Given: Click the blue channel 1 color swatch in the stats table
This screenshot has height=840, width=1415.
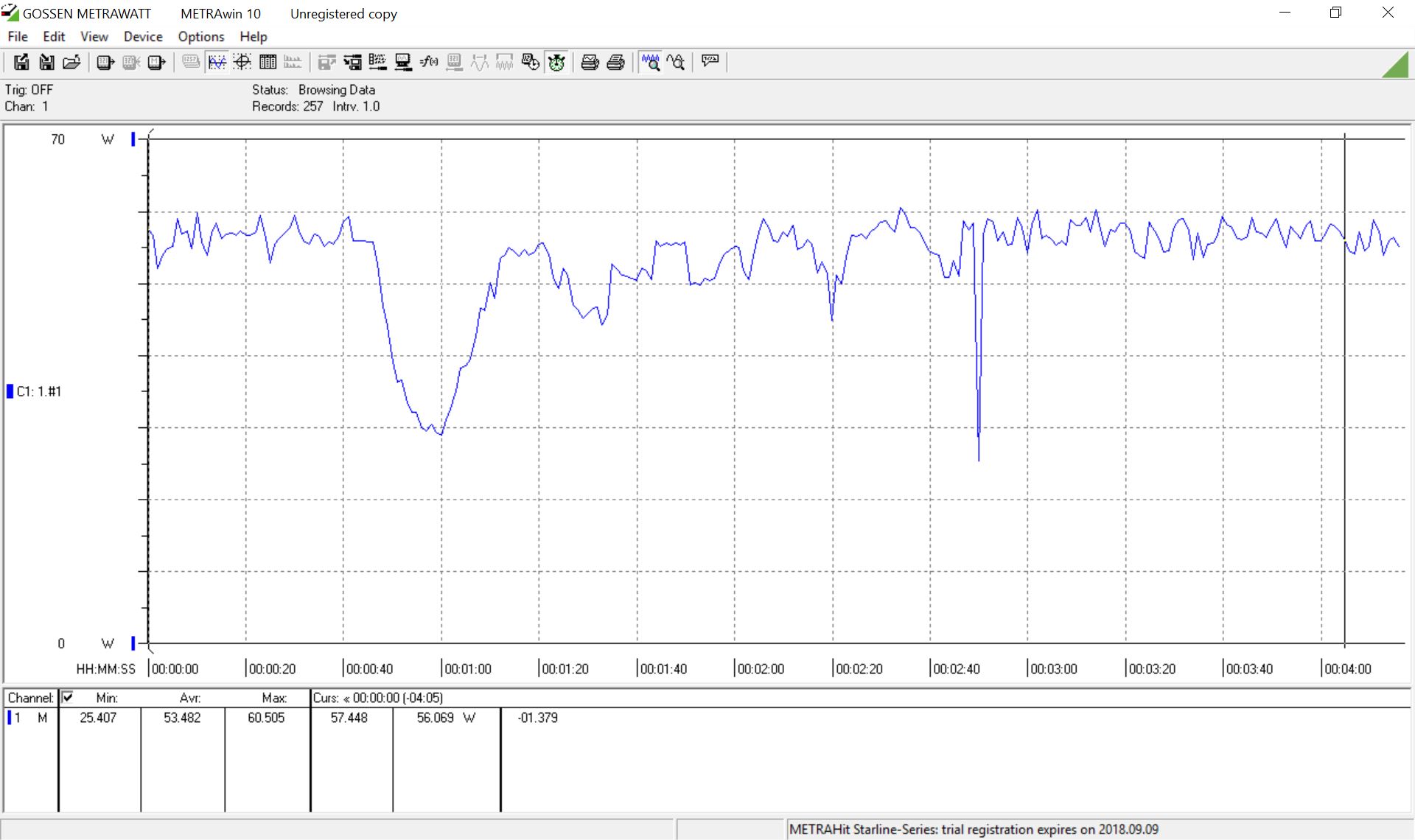Looking at the screenshot, I should 10,718.
